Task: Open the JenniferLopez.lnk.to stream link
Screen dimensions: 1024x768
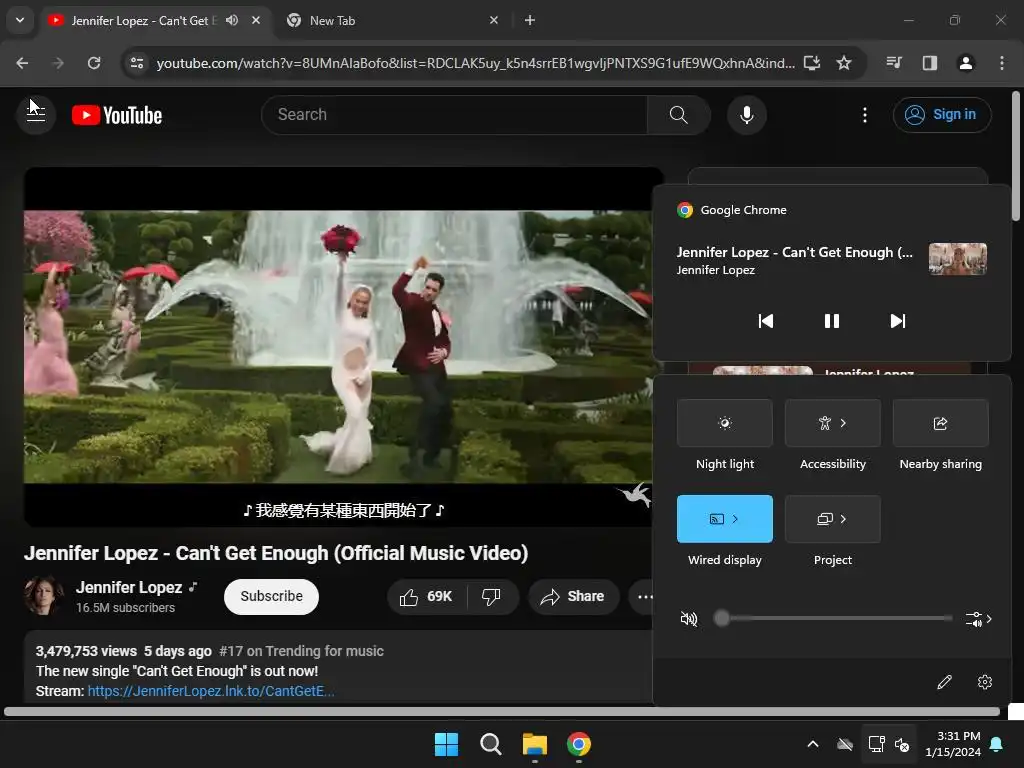Action: pyautogui.click(x=211, y=691)
